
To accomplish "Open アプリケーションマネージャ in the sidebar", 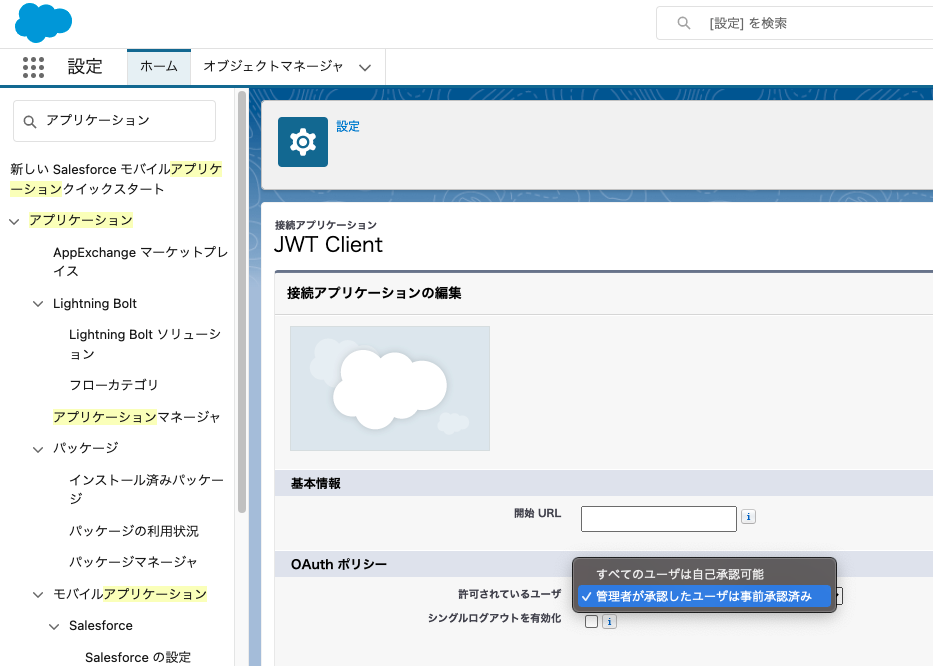I will [x=137, y=416].
